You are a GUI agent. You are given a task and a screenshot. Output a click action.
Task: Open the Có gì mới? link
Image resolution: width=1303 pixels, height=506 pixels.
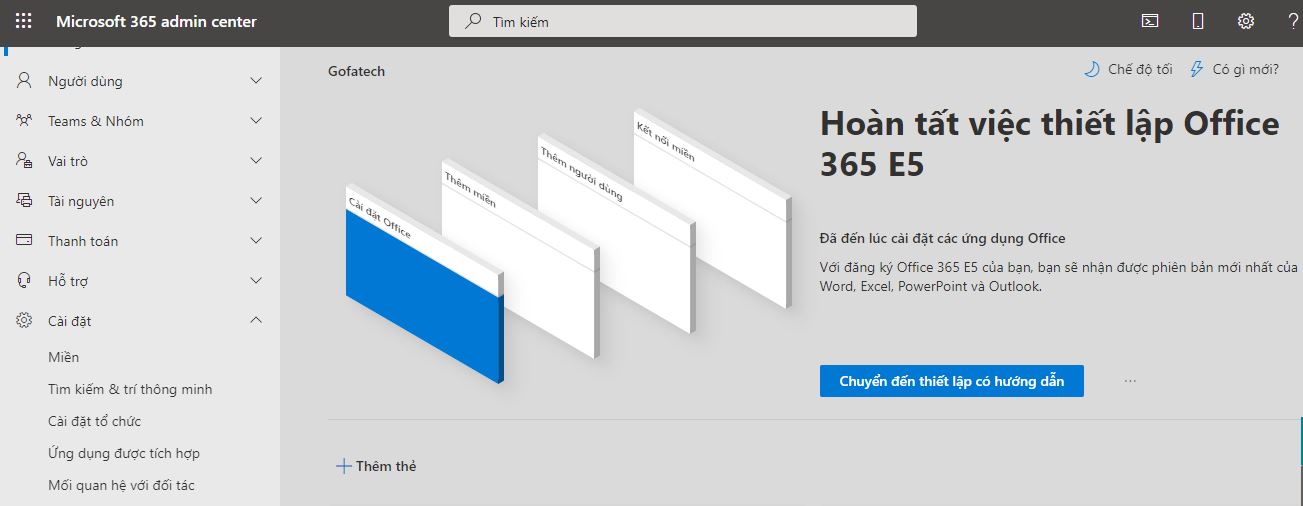pos(1234,70)
